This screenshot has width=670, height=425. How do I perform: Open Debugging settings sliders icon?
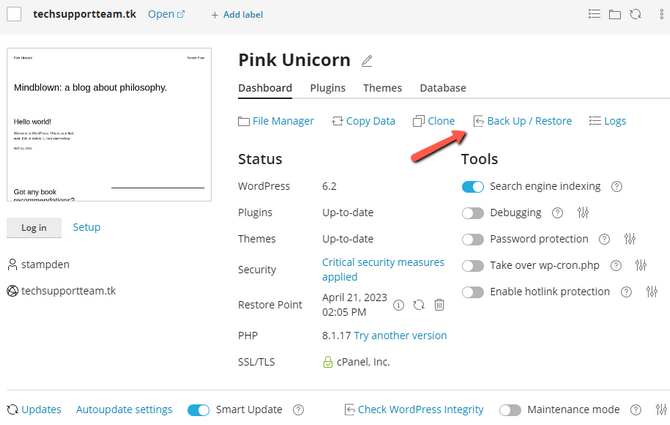tap(584, 213)
